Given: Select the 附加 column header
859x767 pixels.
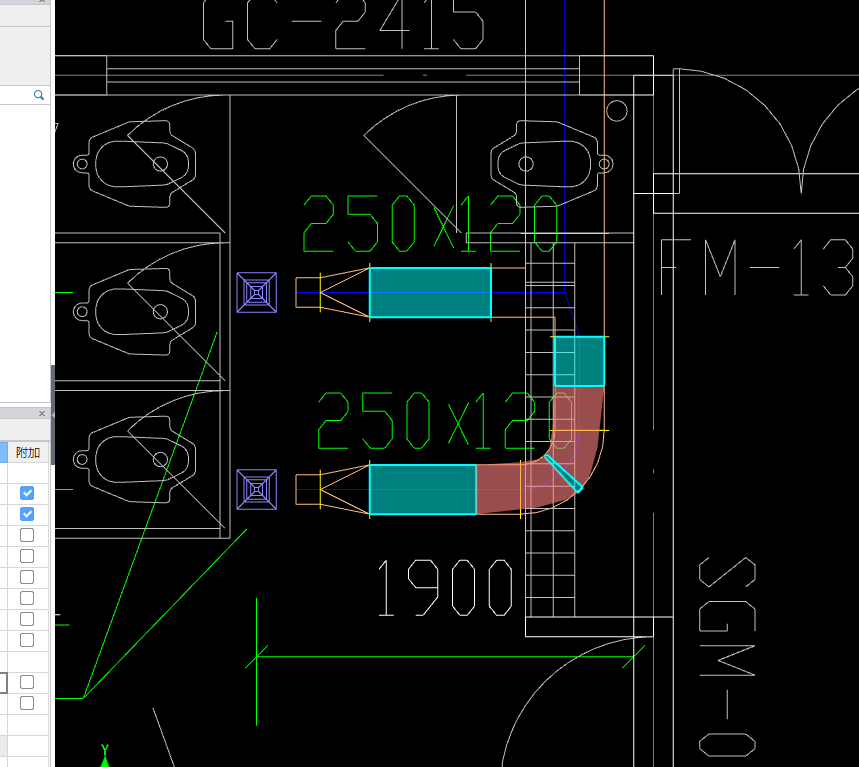Looking at the screenshot, I should point(28,453).
